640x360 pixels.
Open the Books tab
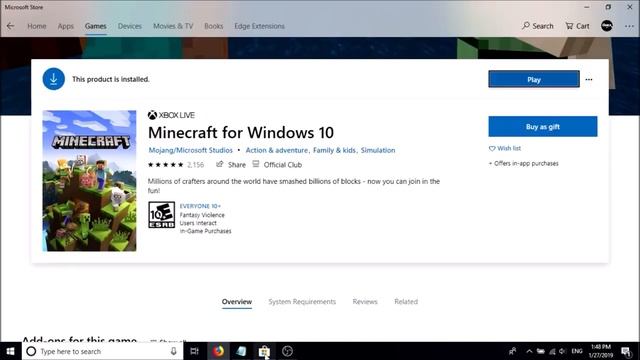tap(213, 26)
